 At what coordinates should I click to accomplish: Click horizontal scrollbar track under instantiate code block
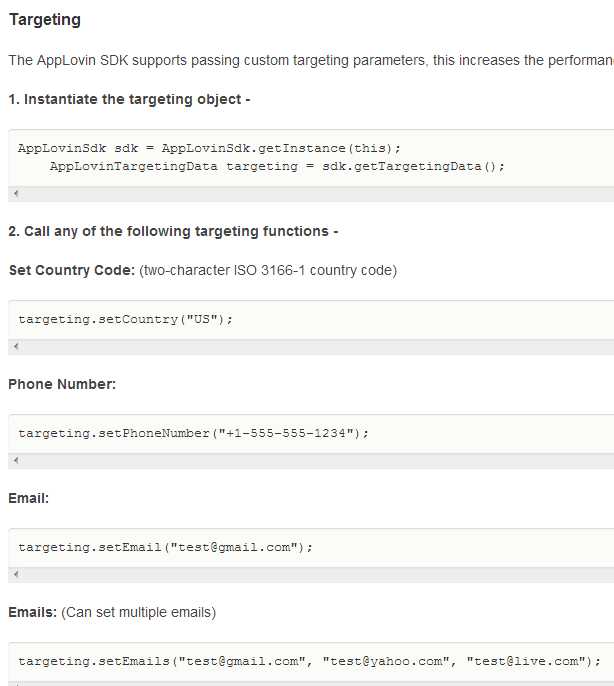[311, 194]
